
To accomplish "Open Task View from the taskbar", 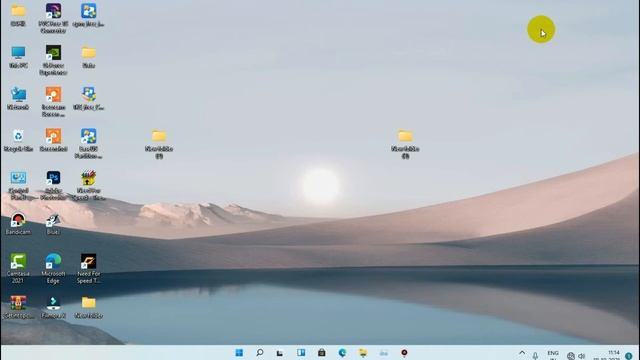I will (280, 353).
